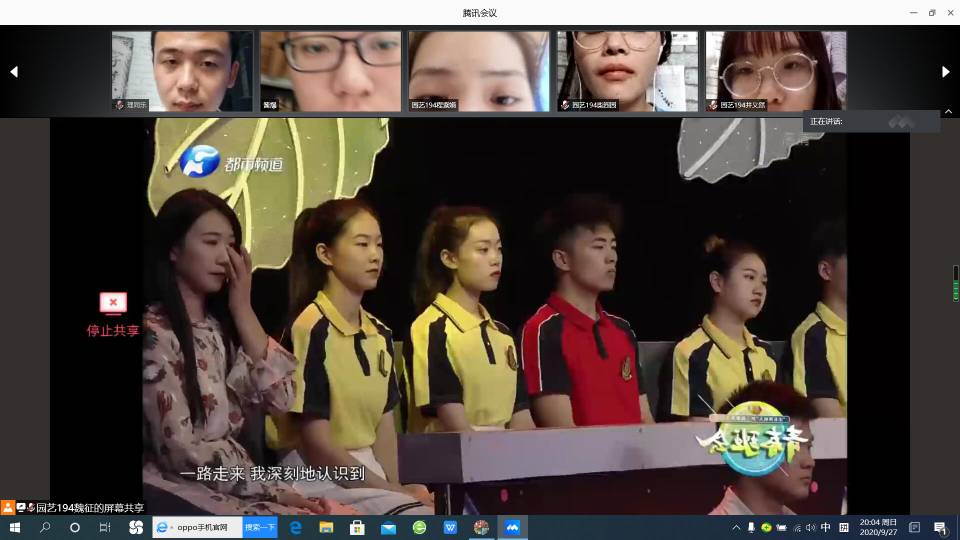The image size is (960, 540).
Task: Select the first participant video on the left
Action: [182, 71]
